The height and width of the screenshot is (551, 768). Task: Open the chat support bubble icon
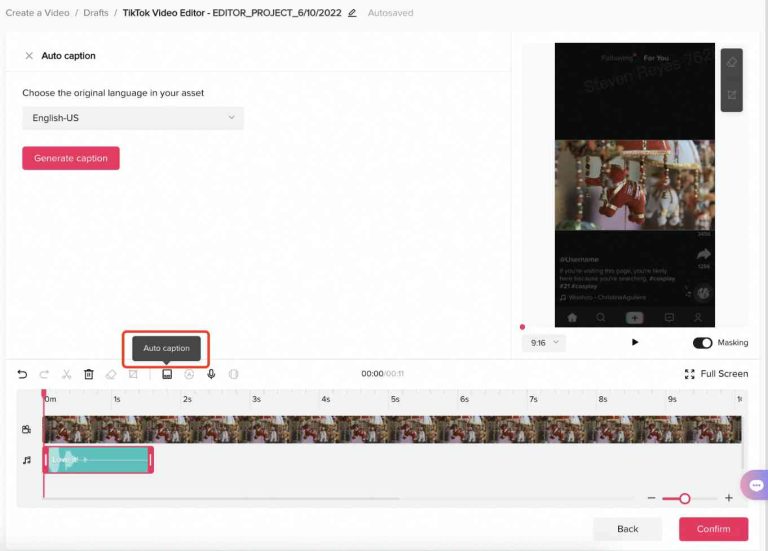tap(756, 485)
